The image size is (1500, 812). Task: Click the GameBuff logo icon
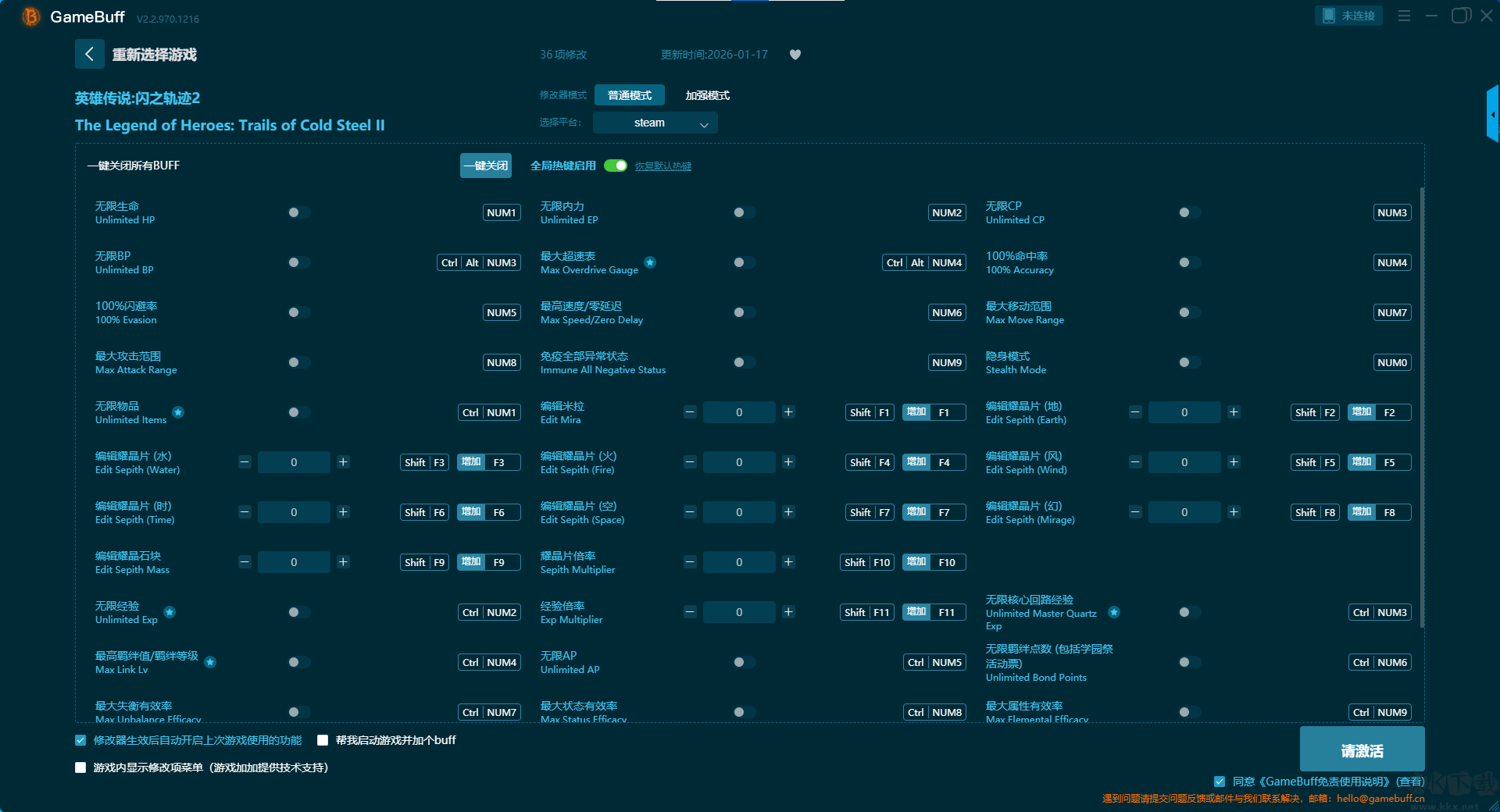[x=31, y=16]
